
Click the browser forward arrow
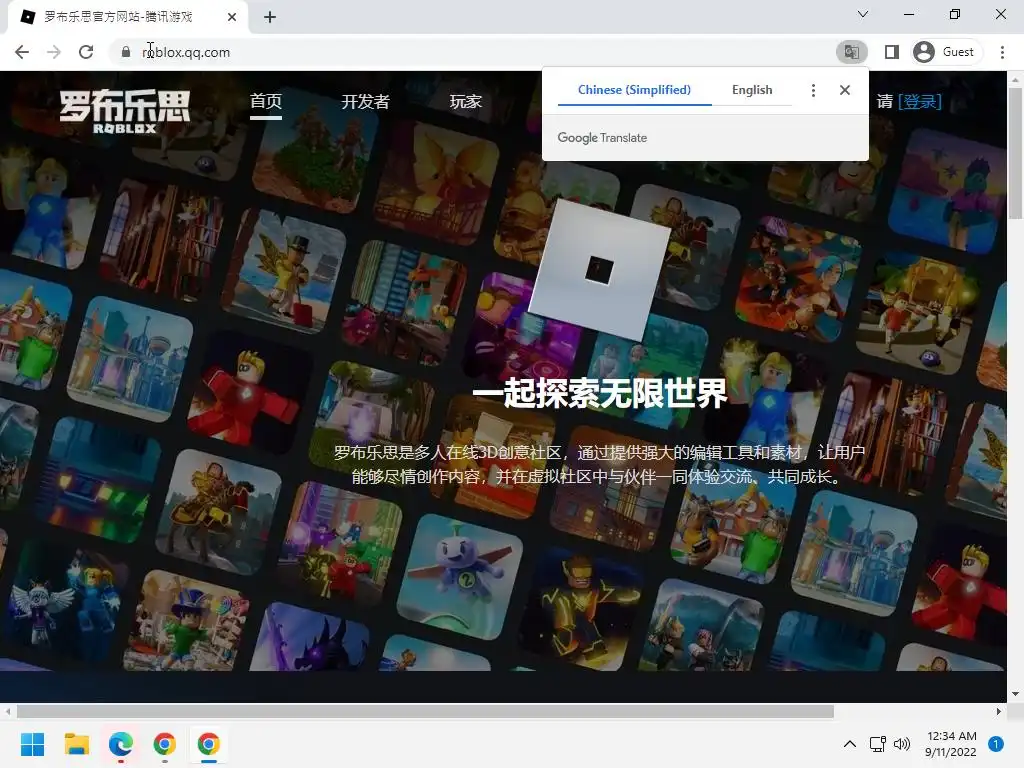pyautogui.click(x=54, y=52)
